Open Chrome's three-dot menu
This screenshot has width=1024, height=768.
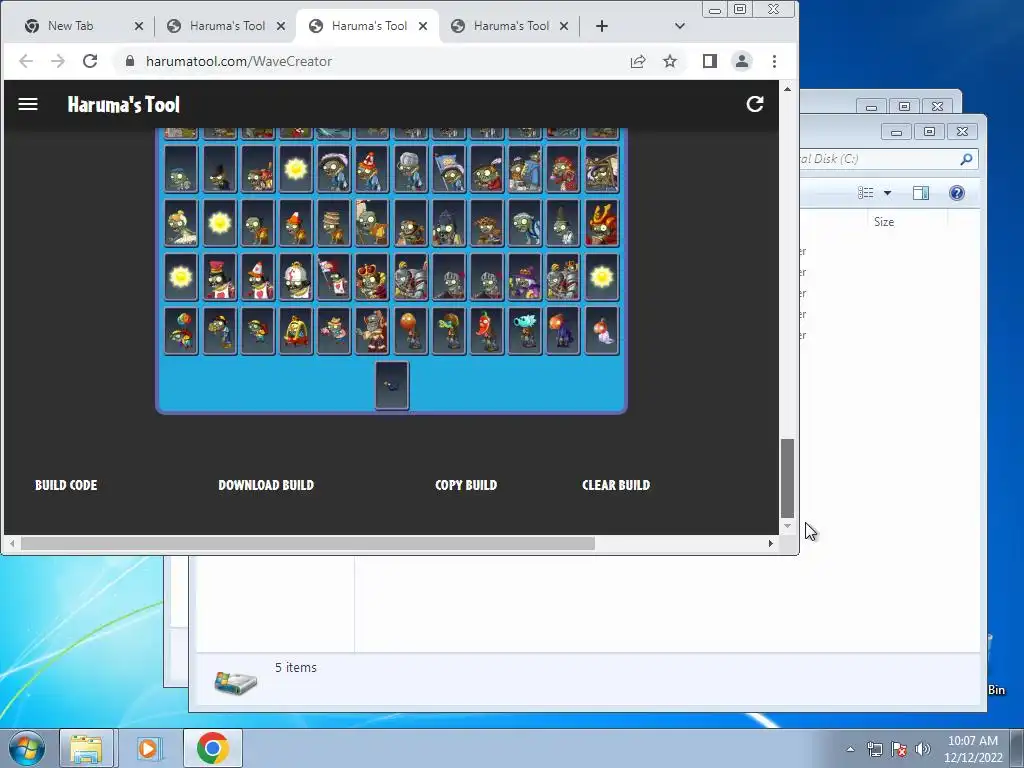tap(775, 61)
